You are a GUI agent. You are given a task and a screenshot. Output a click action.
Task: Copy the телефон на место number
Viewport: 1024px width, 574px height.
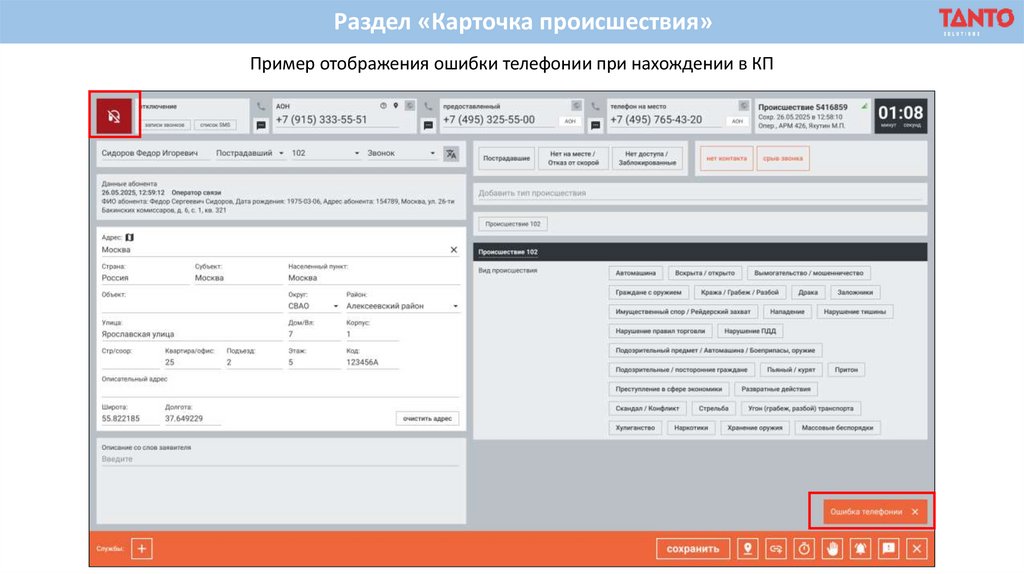[x=743, y=106]
